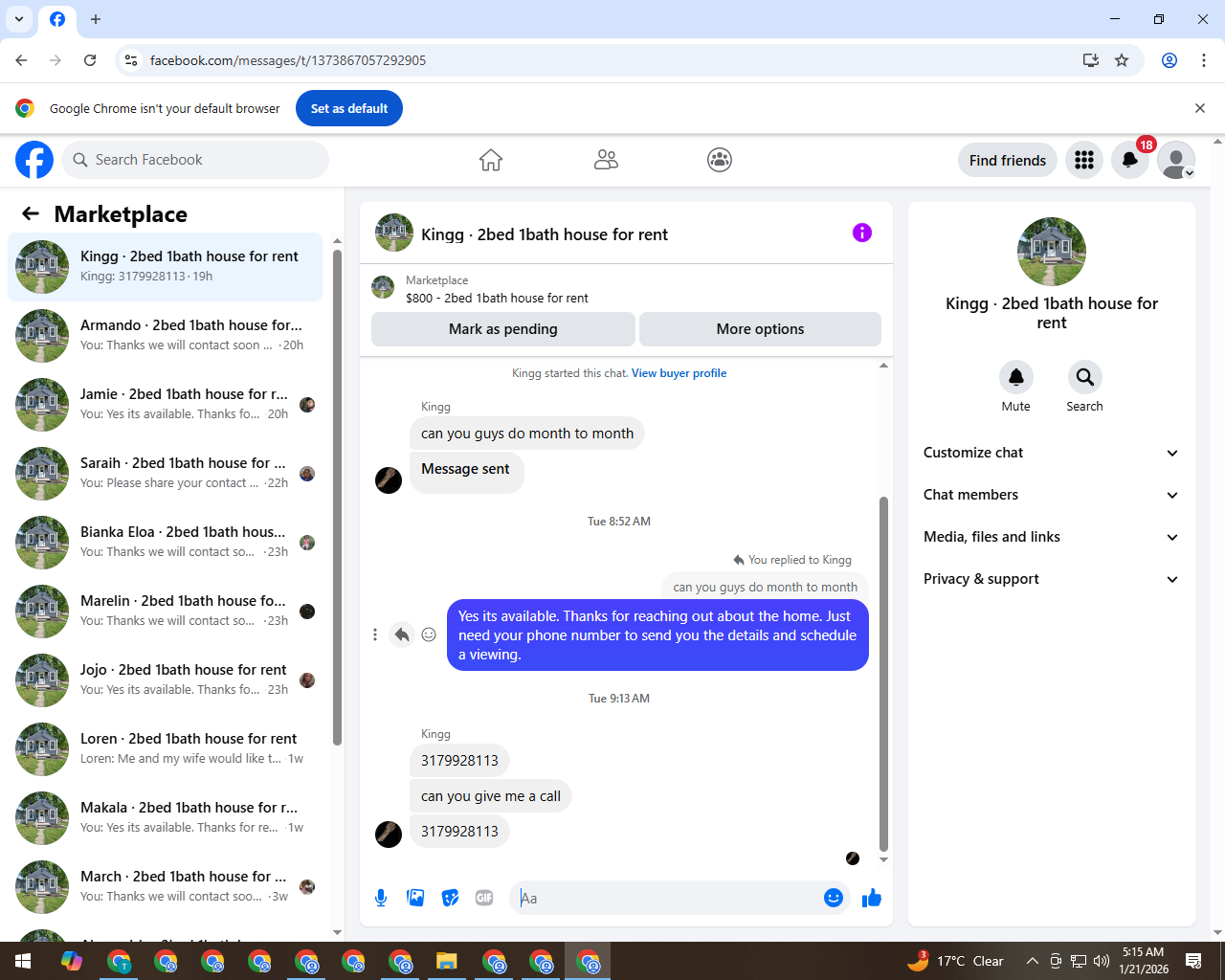Open Loren 2bed 1bath conversation

(166, 748)
